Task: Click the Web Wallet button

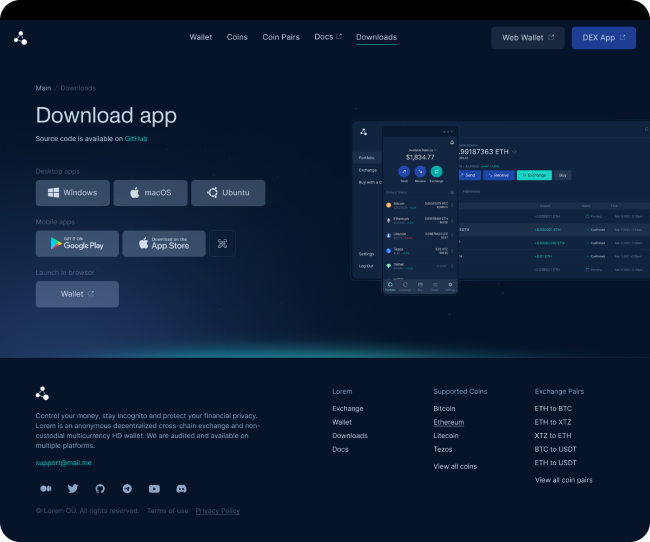Action: 528,38
